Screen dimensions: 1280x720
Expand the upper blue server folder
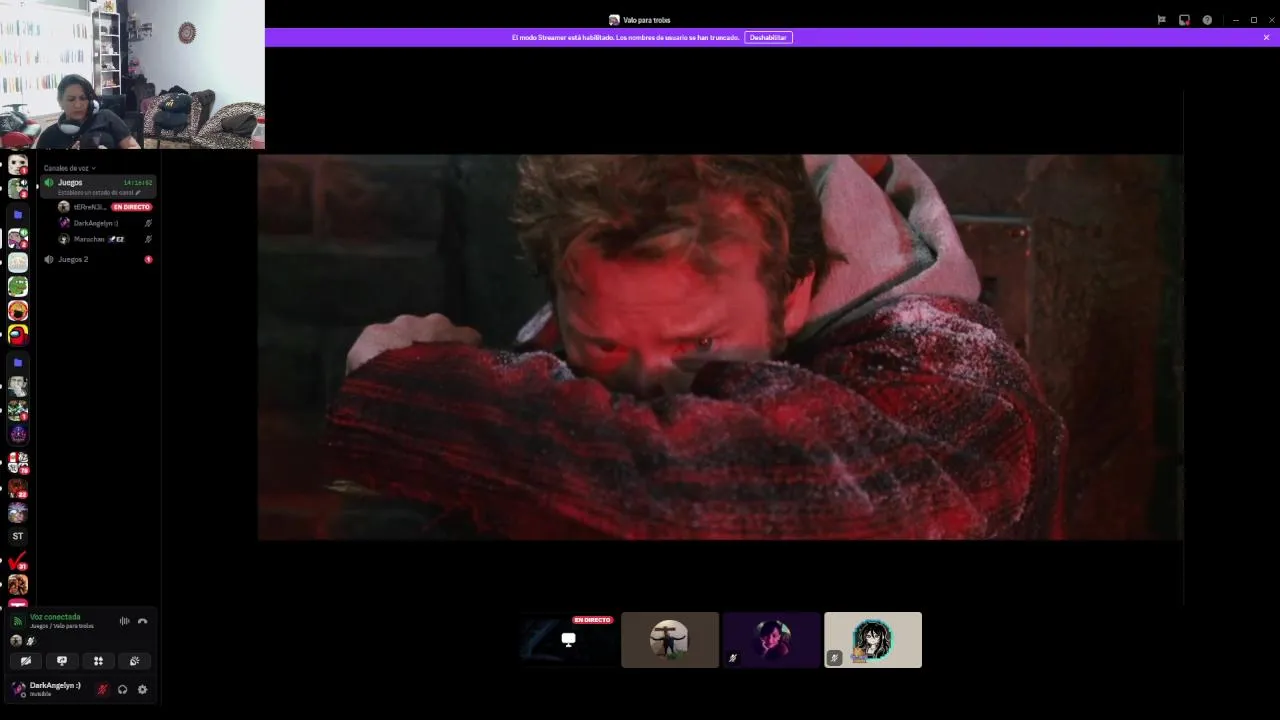(x=18, y=215)
